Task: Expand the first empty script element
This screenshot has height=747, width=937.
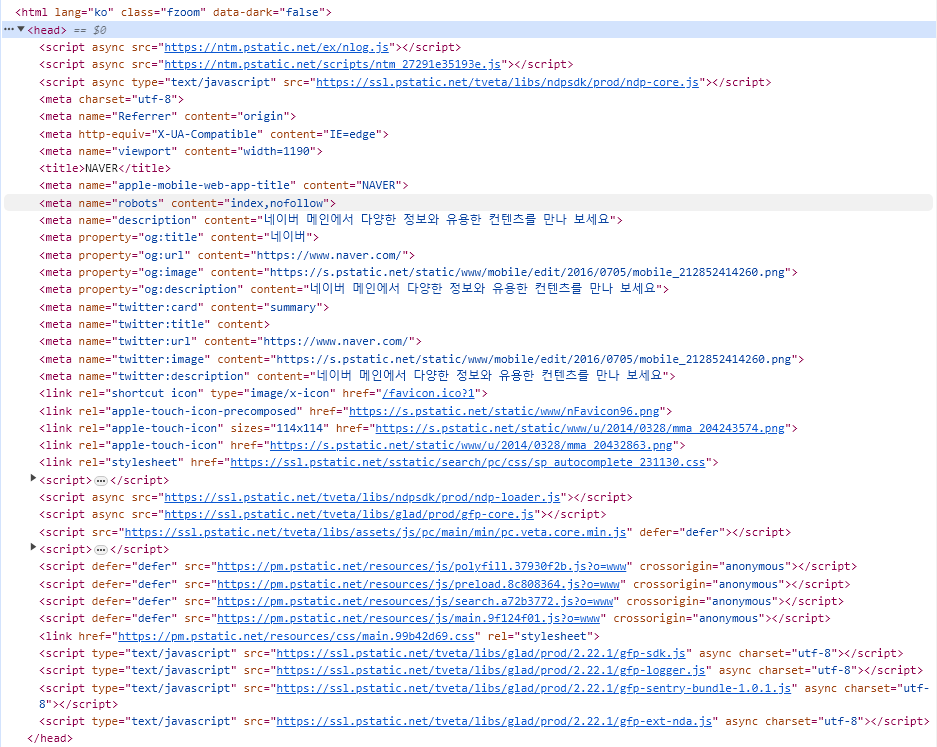Action: (33, 479)
